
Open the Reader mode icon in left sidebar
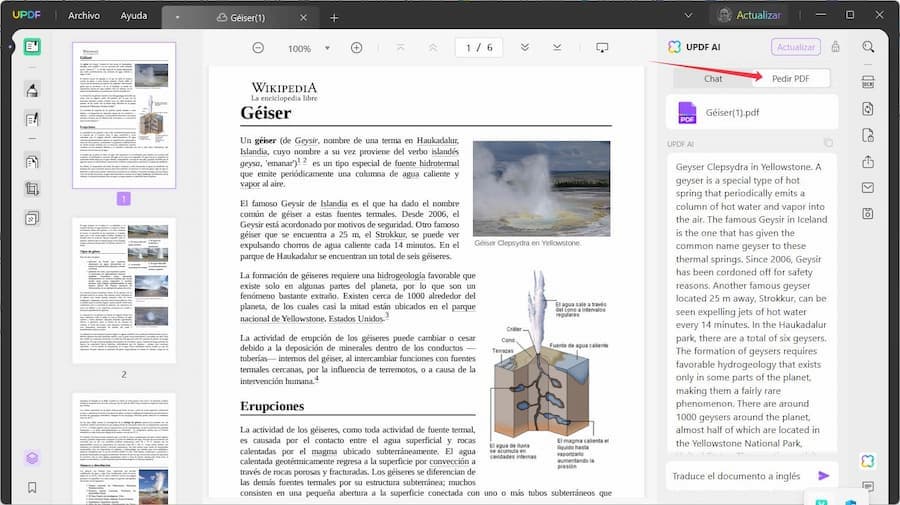32,47
